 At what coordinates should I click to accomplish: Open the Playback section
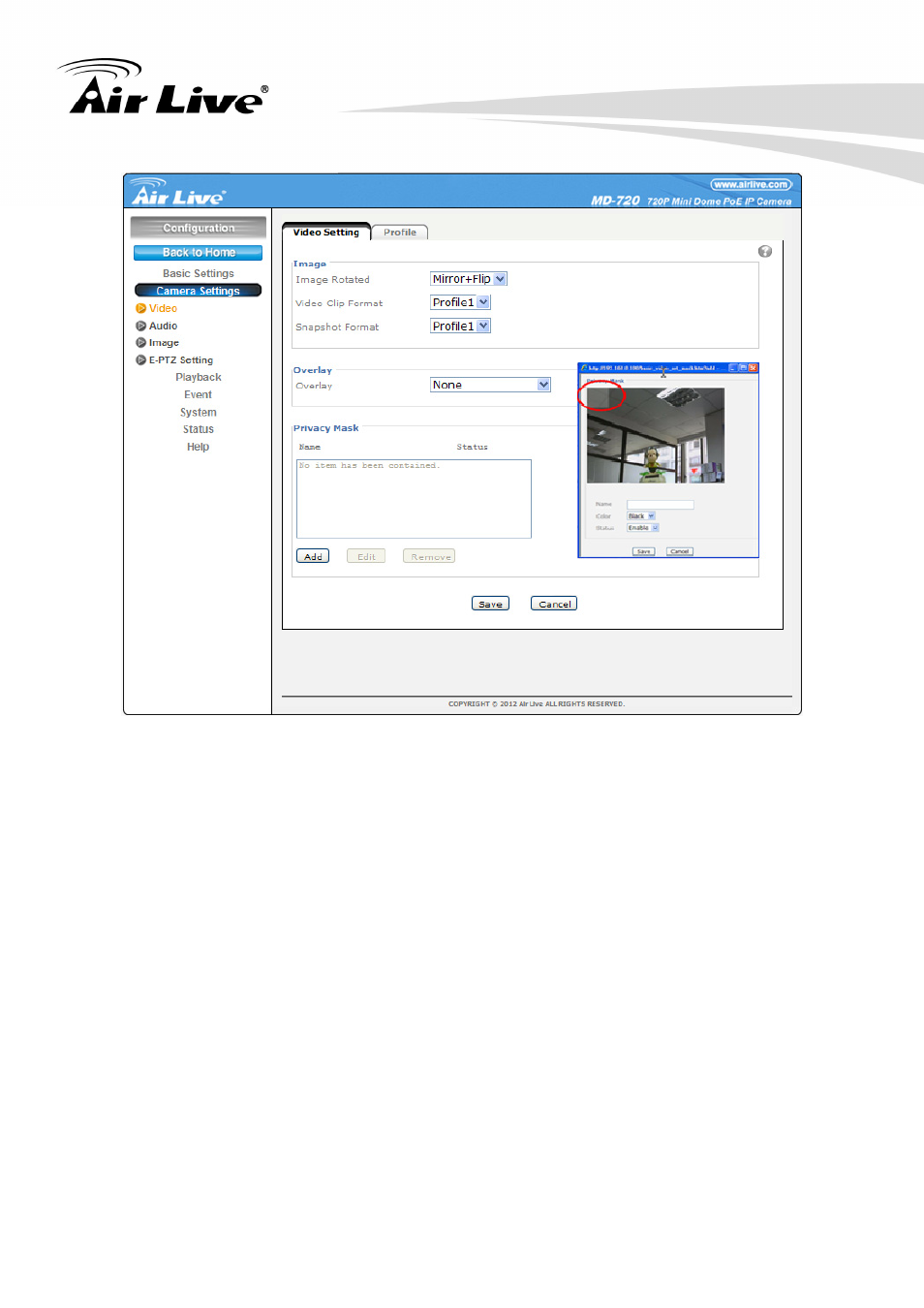(x=199, y=378)
